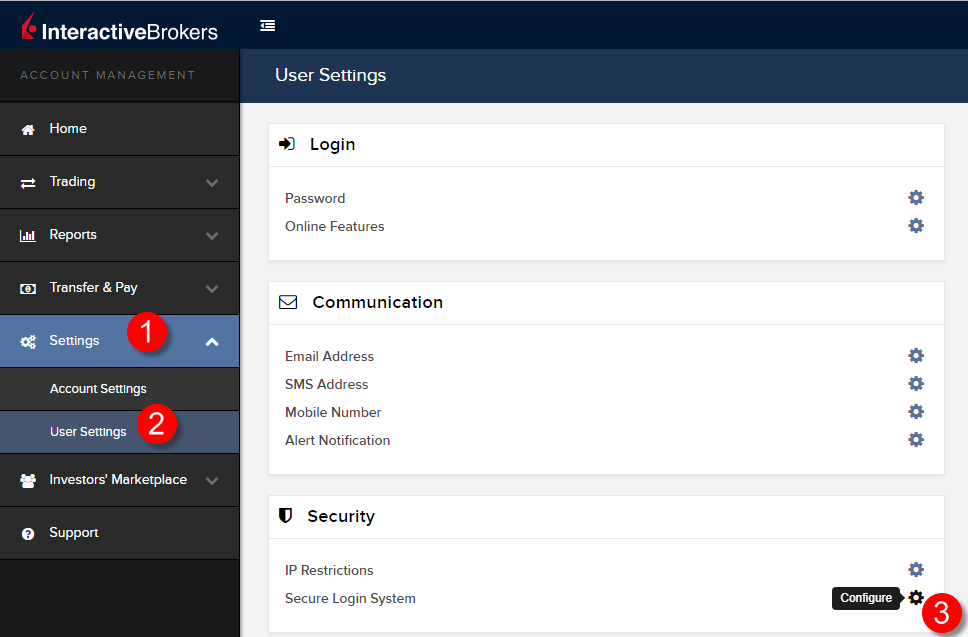Collapse the Settings menu chevron
This screenshot has width=968, height=637.
212,342
